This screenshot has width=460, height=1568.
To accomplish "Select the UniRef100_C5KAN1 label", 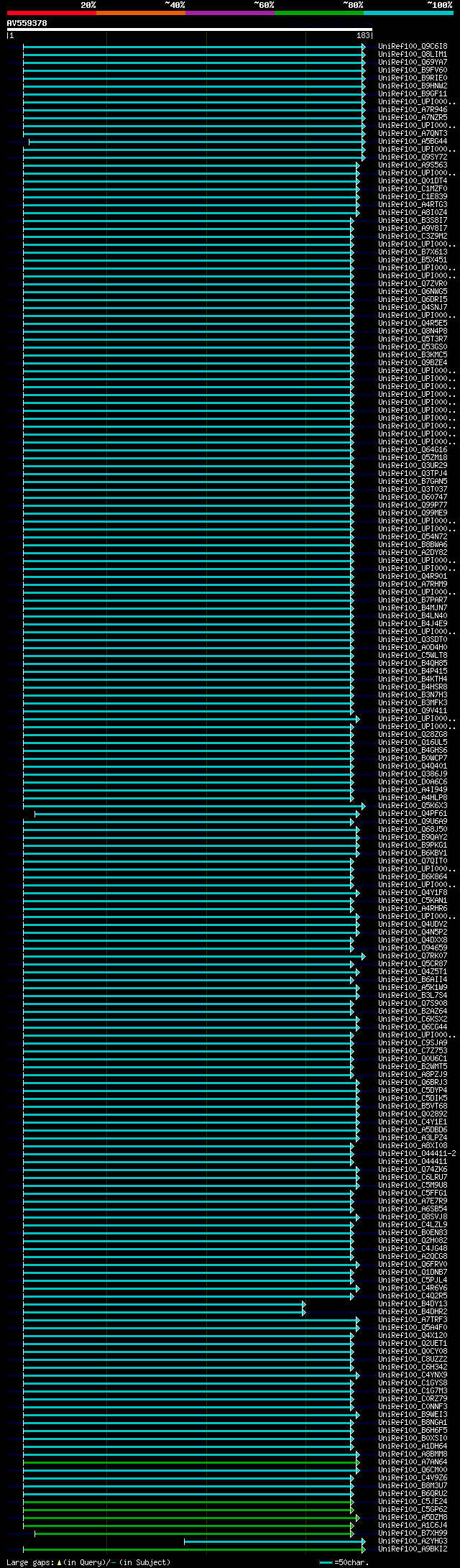I will click(413, 901).
